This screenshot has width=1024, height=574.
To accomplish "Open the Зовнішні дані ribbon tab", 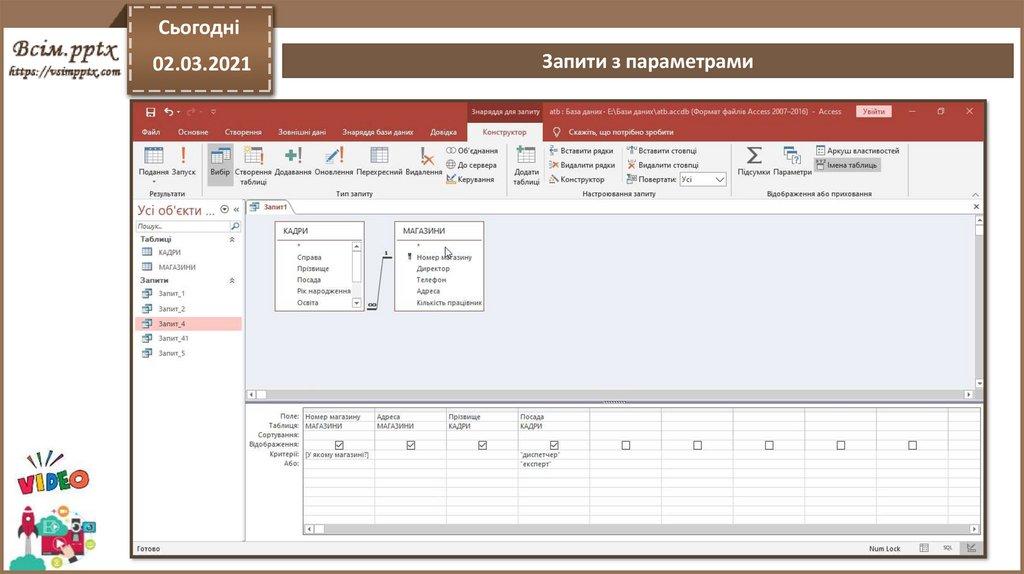I will (x=302, y=132).
